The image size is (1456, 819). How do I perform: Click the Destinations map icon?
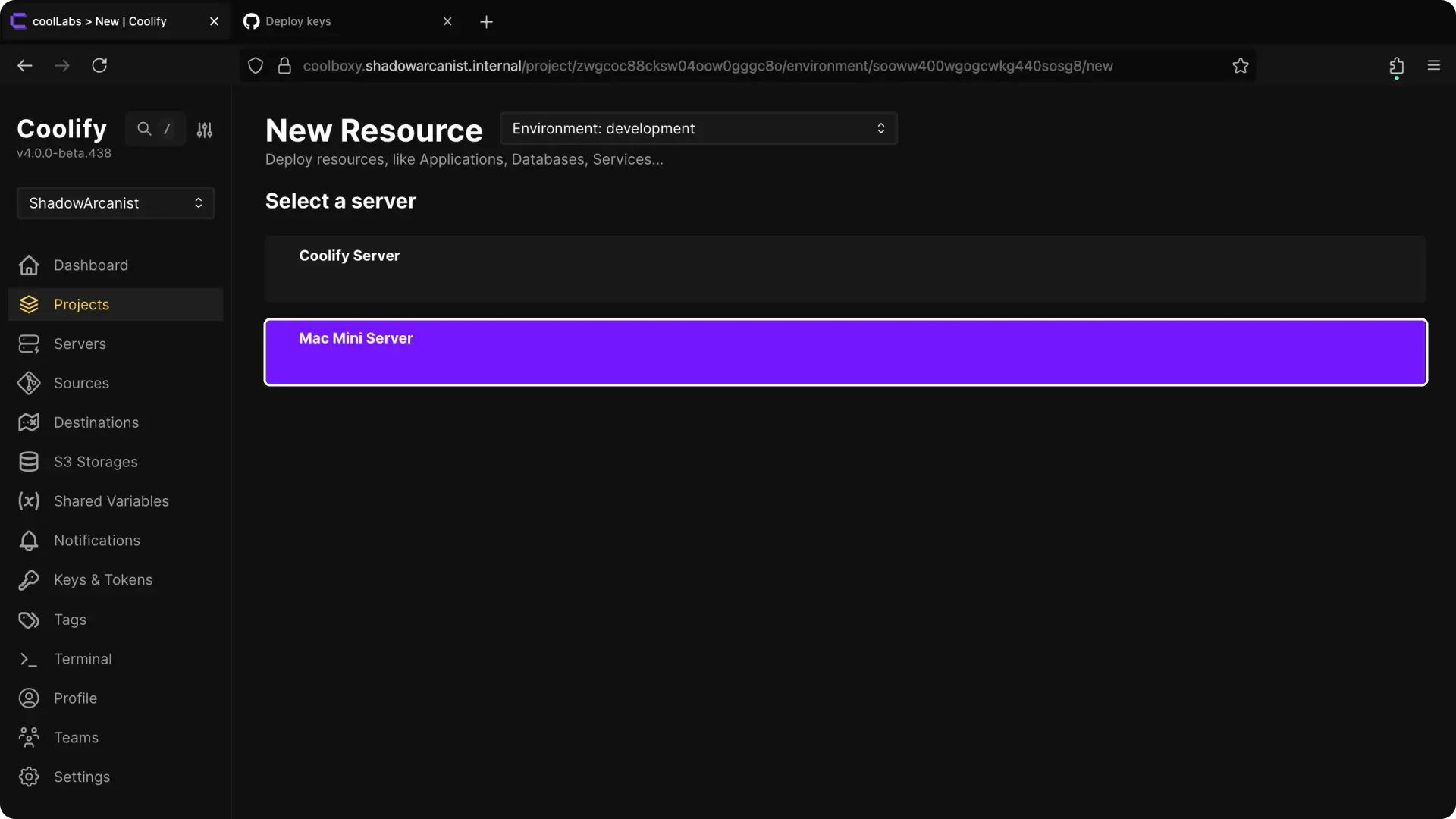(29, 422)
